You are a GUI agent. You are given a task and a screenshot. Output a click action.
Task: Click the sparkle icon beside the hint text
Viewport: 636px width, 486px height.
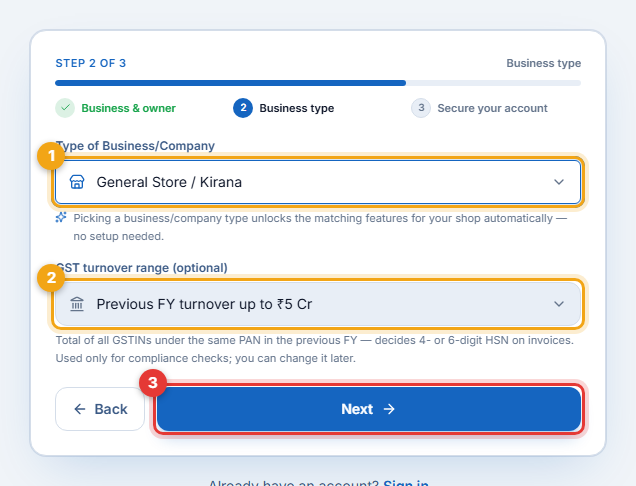(61, 218)
